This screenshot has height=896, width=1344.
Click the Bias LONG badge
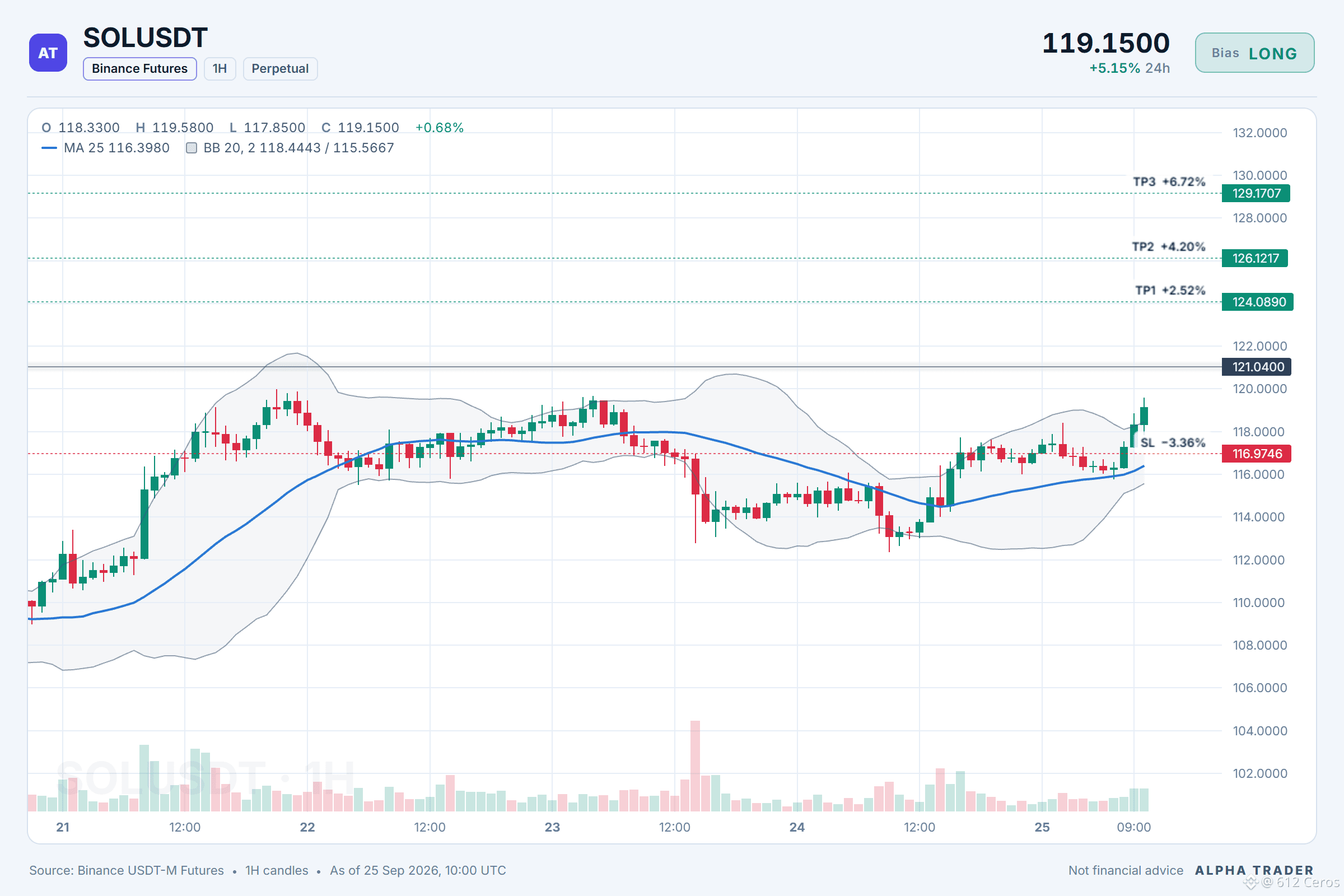pyautogui.click(x=1254, y=53)
